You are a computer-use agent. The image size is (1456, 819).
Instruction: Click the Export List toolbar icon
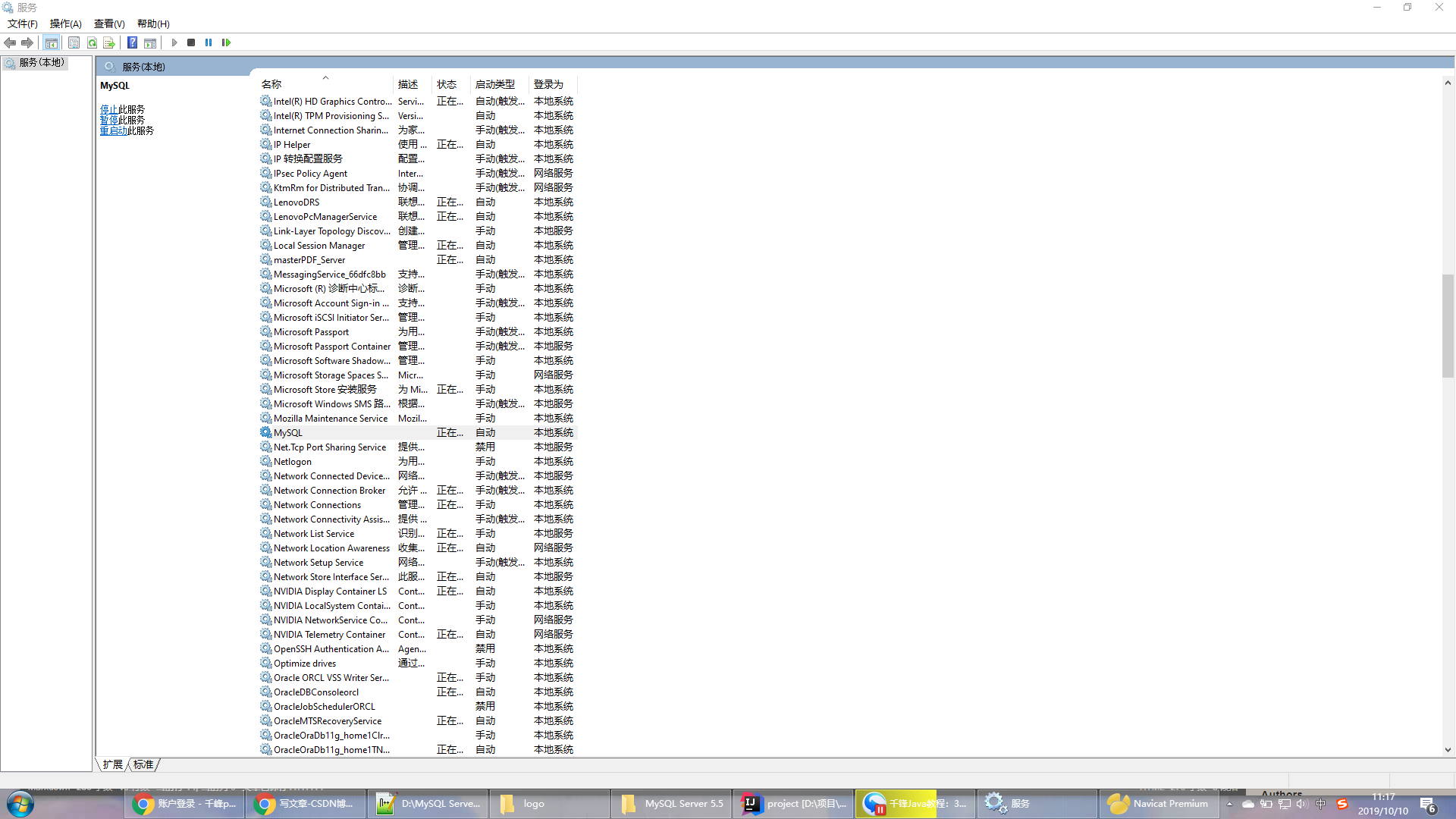click(x=109, y=42)
